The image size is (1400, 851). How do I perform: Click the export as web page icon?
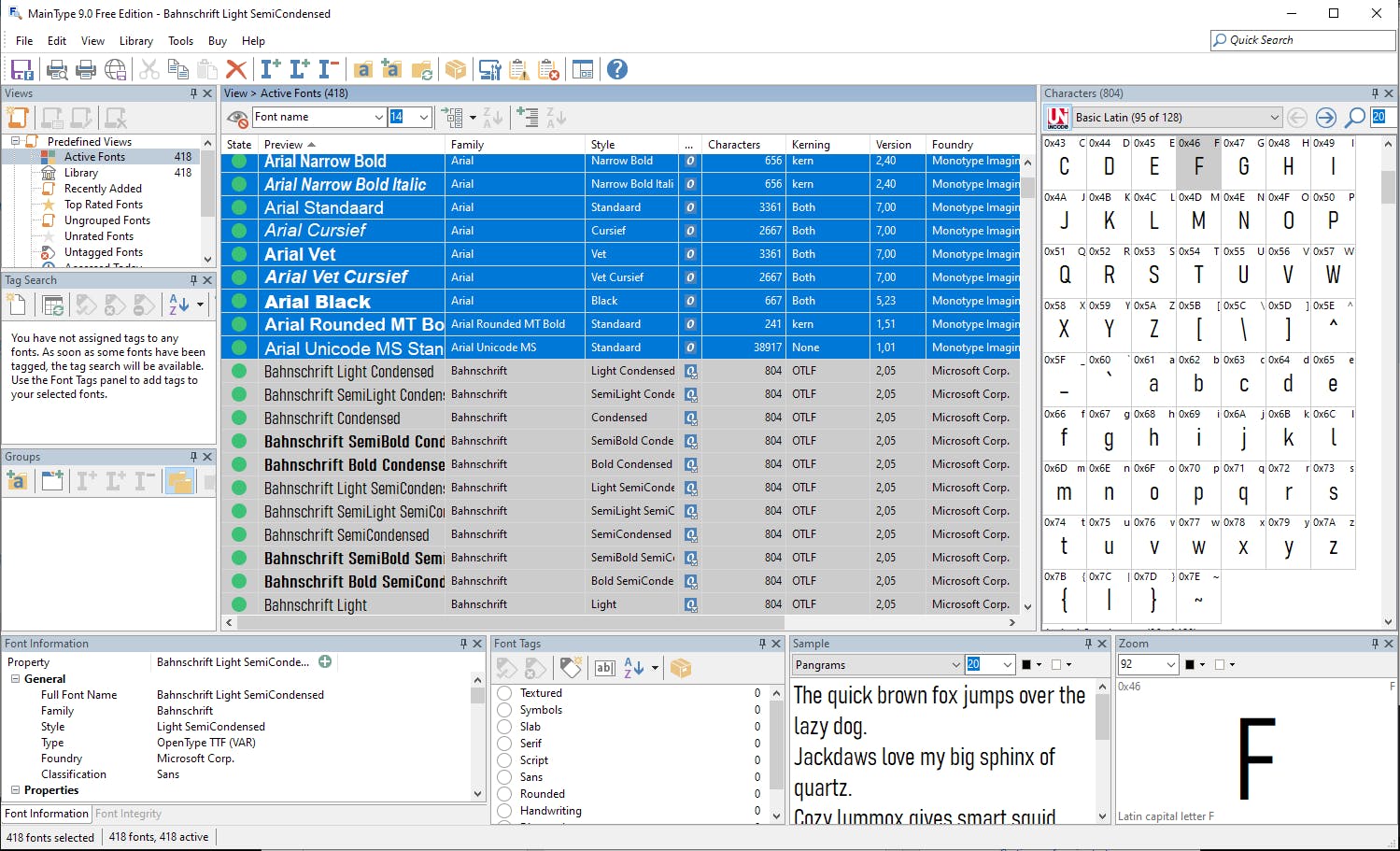(x=116, y=69)
